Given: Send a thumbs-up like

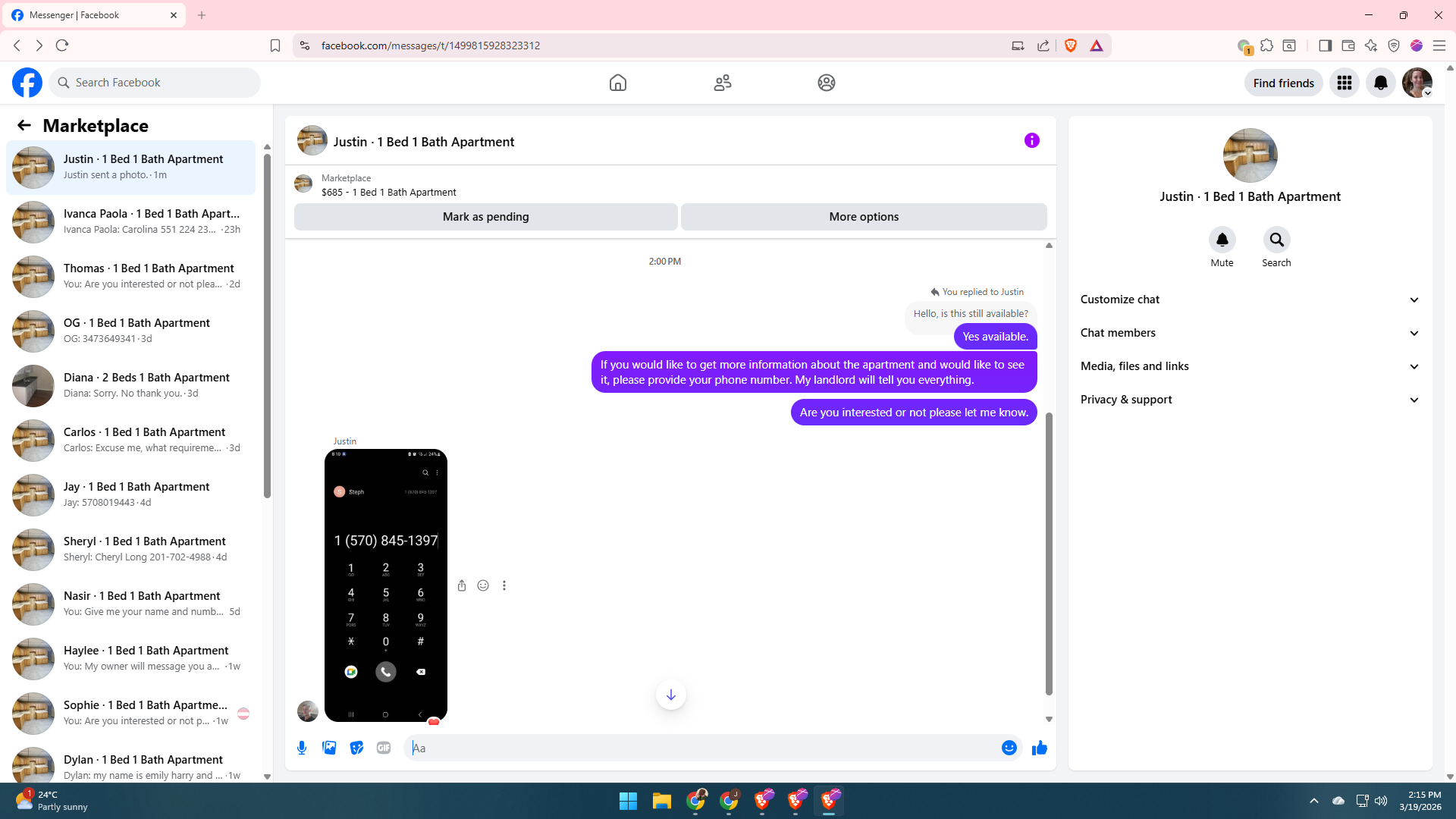Looking at the screenshot, I should (x=1039, y=748).
